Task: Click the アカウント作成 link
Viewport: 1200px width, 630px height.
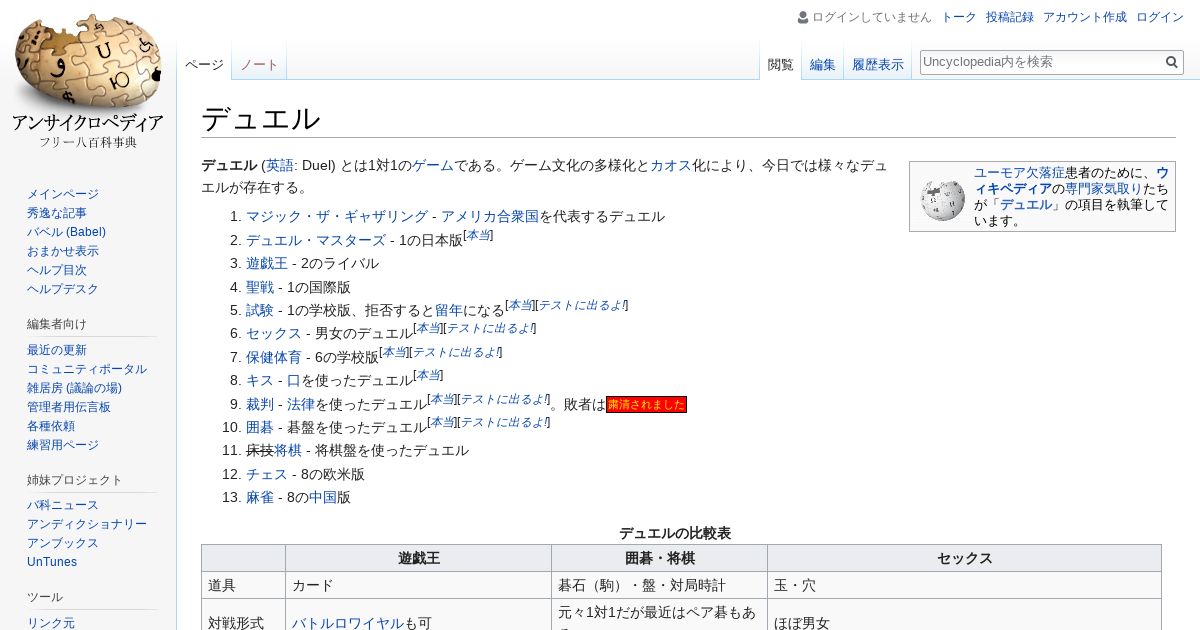Action: (1085, 17)
